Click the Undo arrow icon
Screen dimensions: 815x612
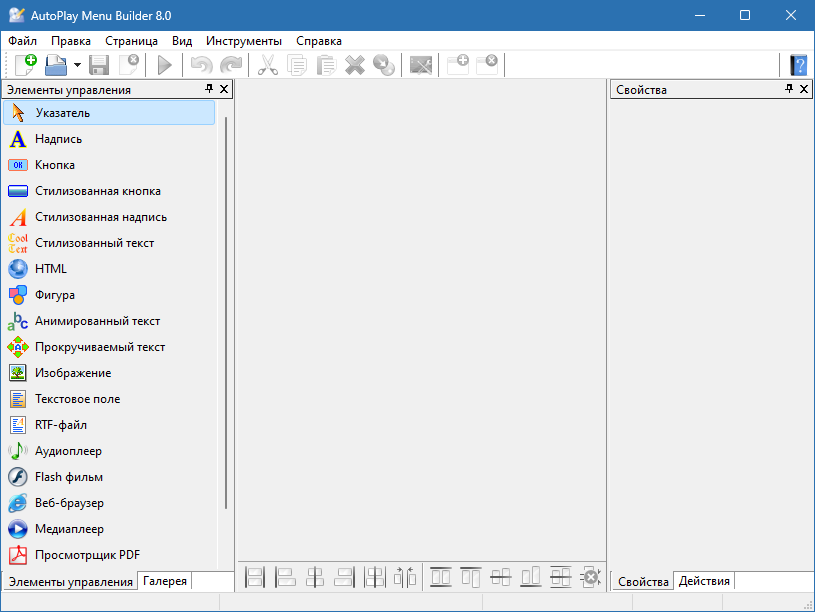[x=201, y=65]
